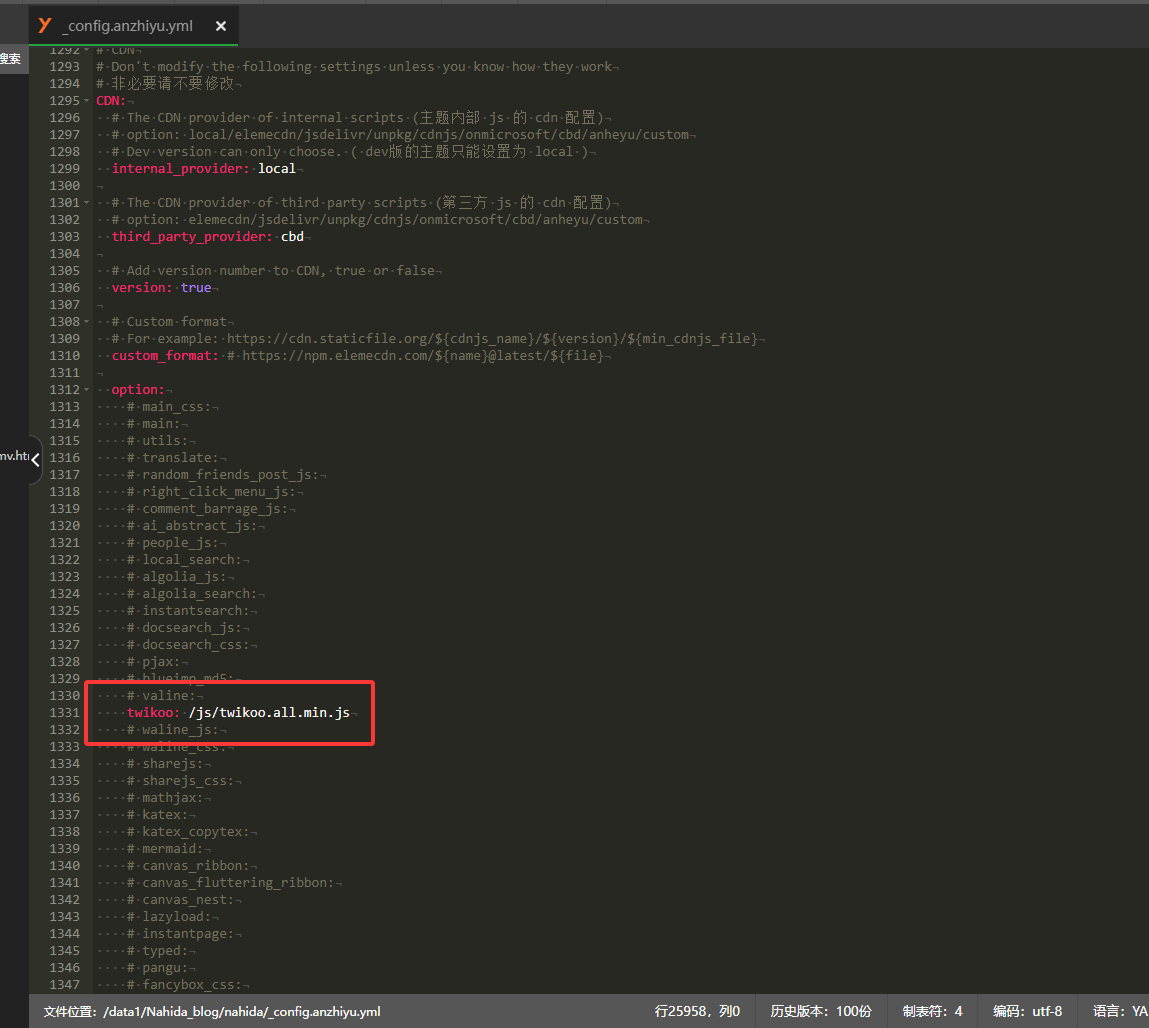
Task: Collapse the option block at line 1312
Action: [x=87, y=390]
